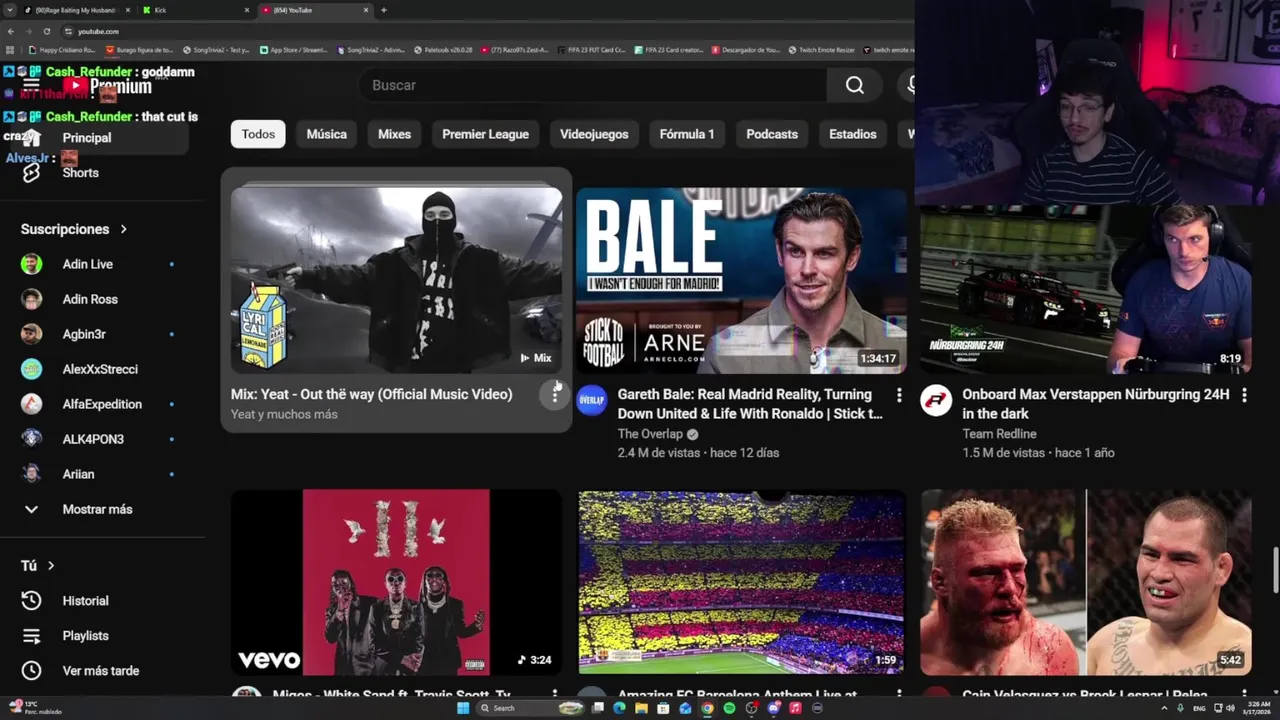1280x720 pixels.
Task: Open Migos vevo video thumbnail
Action: tap(396, 582)
